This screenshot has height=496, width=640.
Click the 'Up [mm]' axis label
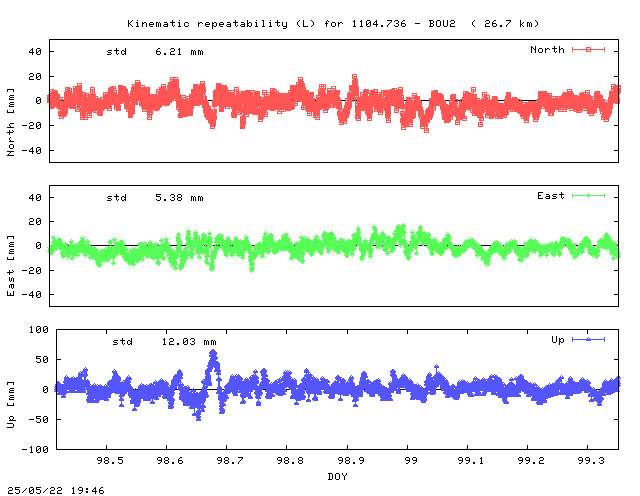coord(11,405)
